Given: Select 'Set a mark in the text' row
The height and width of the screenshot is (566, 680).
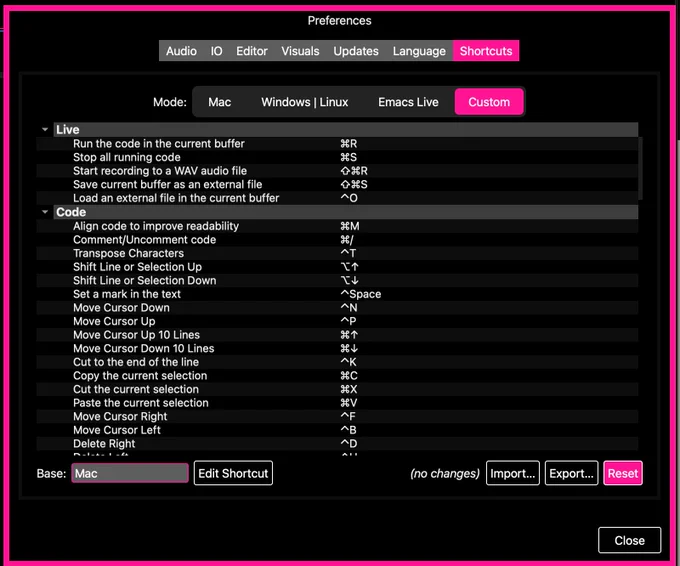Looking at the screenshot, I should (337, 294).
